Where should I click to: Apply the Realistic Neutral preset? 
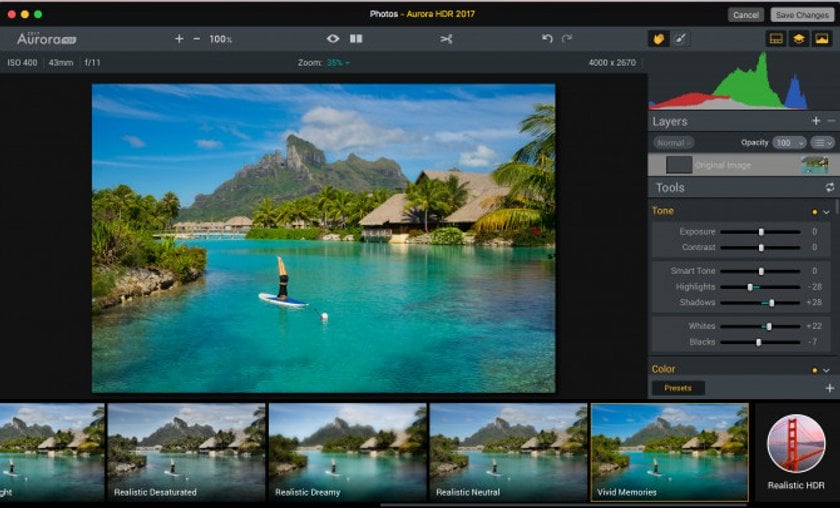[508, 452]
